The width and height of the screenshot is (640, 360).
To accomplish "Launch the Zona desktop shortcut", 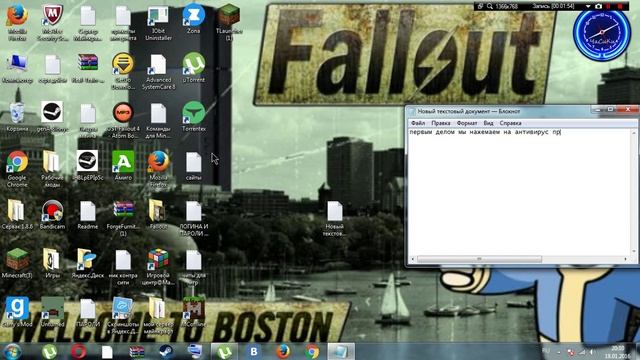I will tap(193, 15).
